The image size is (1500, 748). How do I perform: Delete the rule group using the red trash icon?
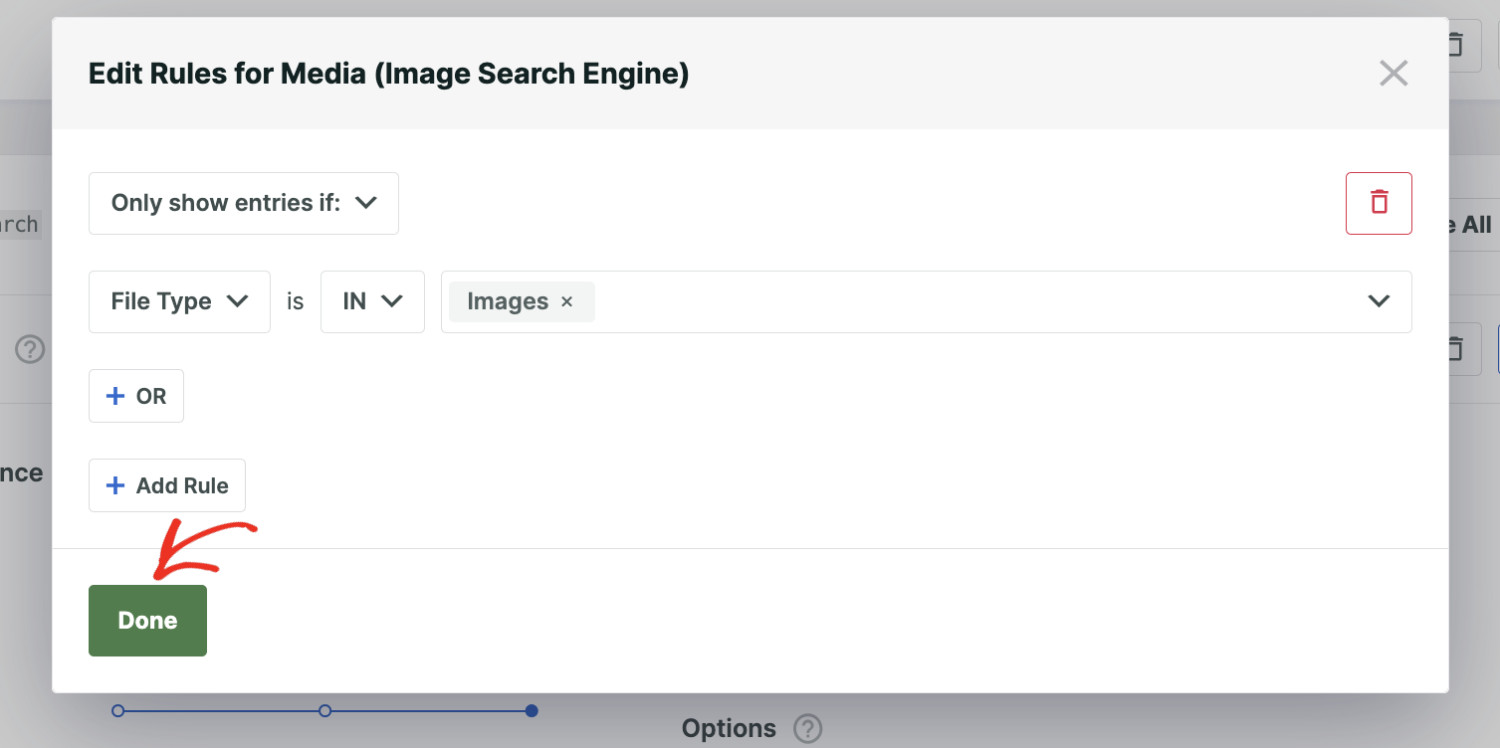click(1379, 203)
